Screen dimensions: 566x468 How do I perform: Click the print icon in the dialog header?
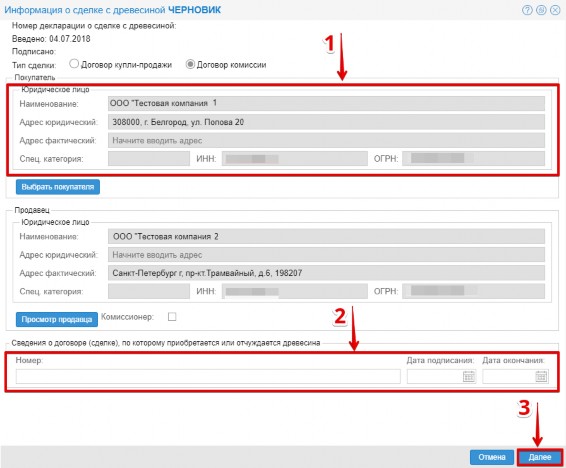point(541,10)
